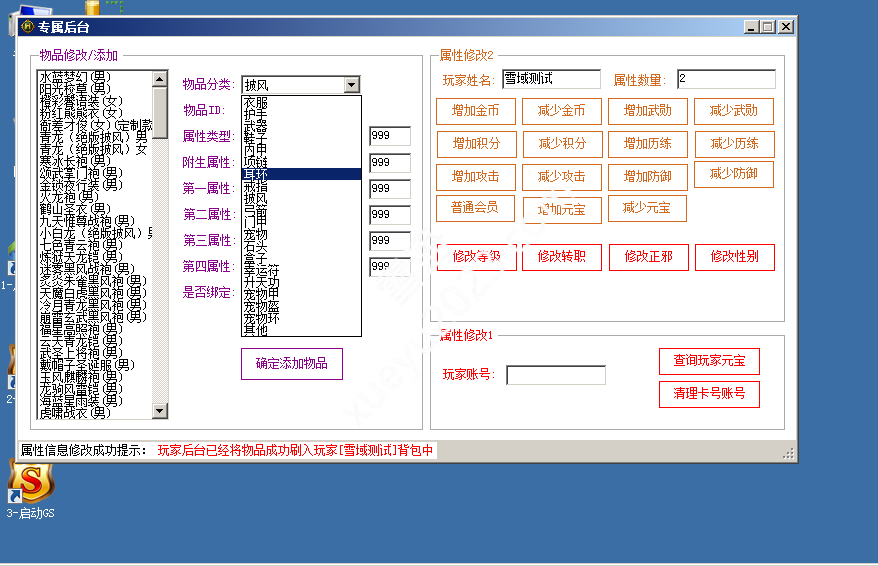Click 修改性别 button
This screenshot has height=566, width=878.
point(735,257)
